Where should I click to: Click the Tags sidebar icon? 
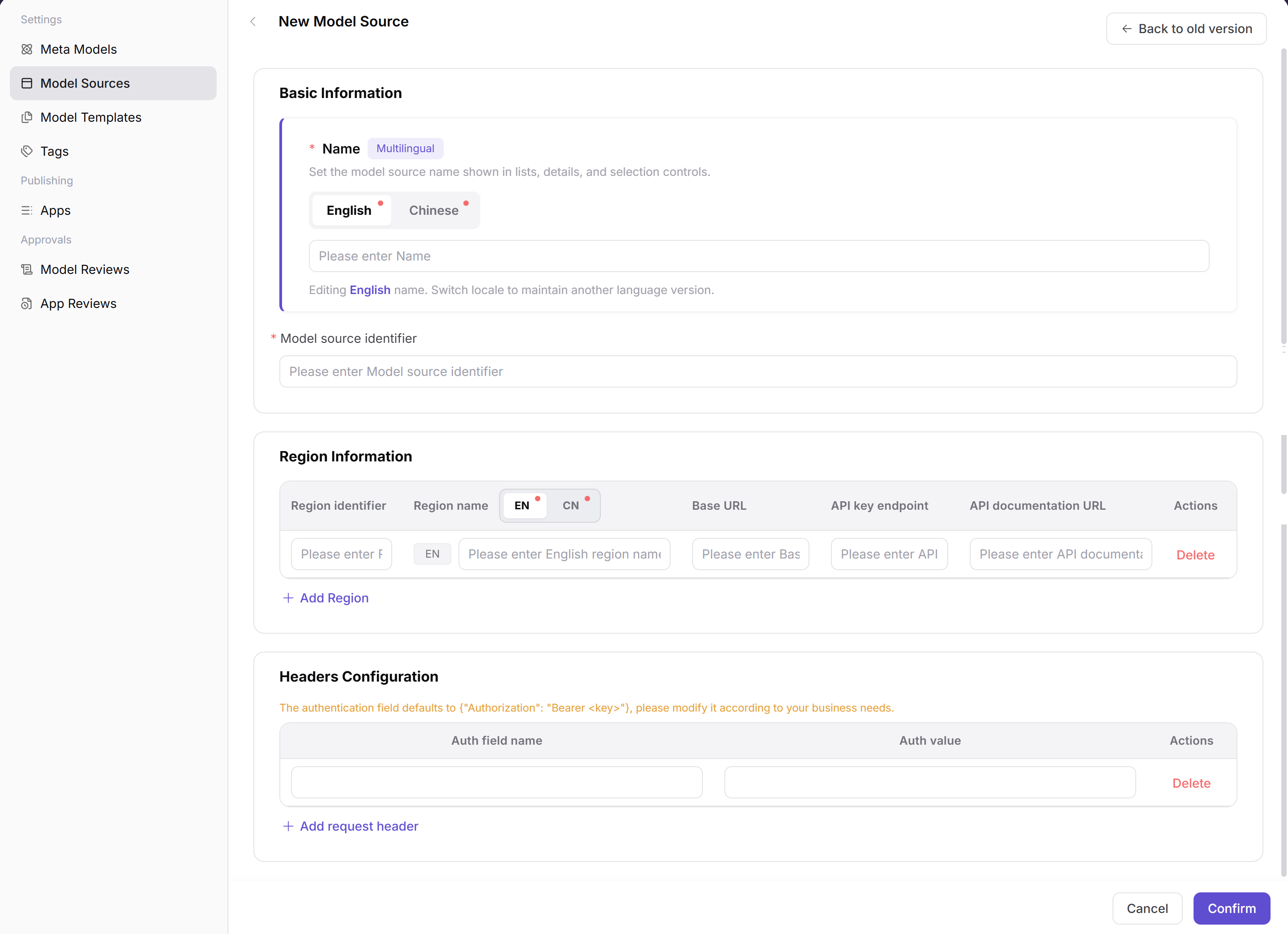coord(27,152)
